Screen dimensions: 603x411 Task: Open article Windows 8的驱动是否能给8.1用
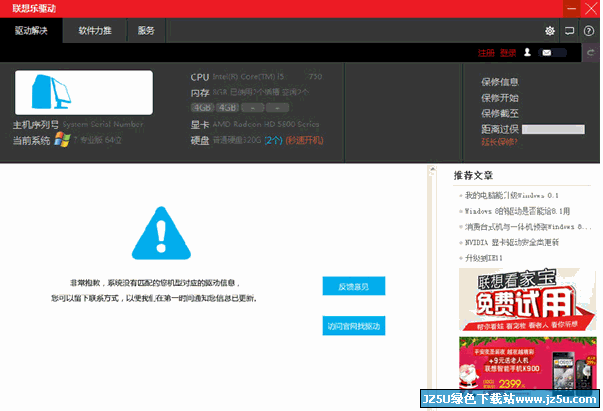click(x=517, y=211)
